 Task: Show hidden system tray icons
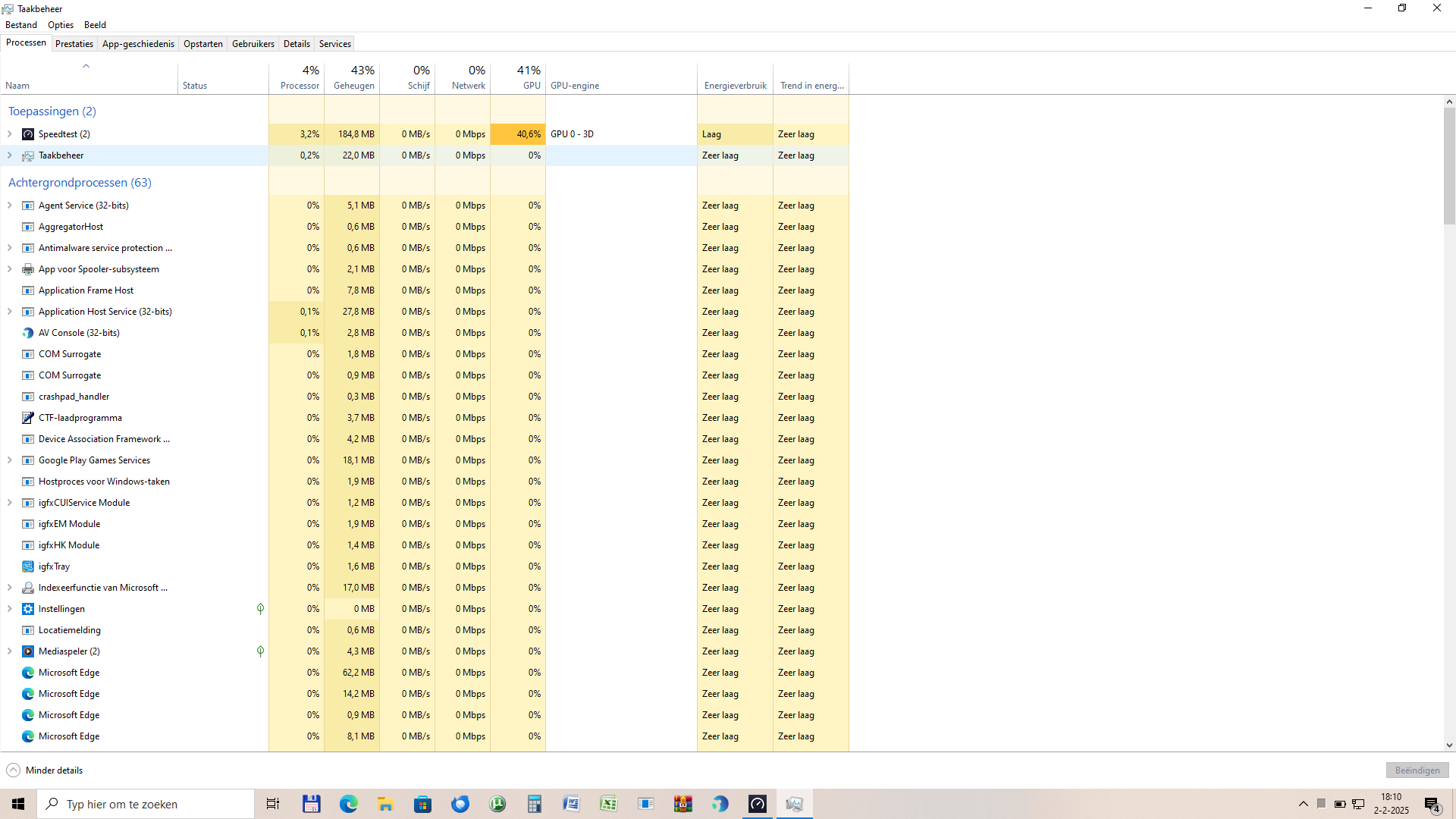[1303, 804]
